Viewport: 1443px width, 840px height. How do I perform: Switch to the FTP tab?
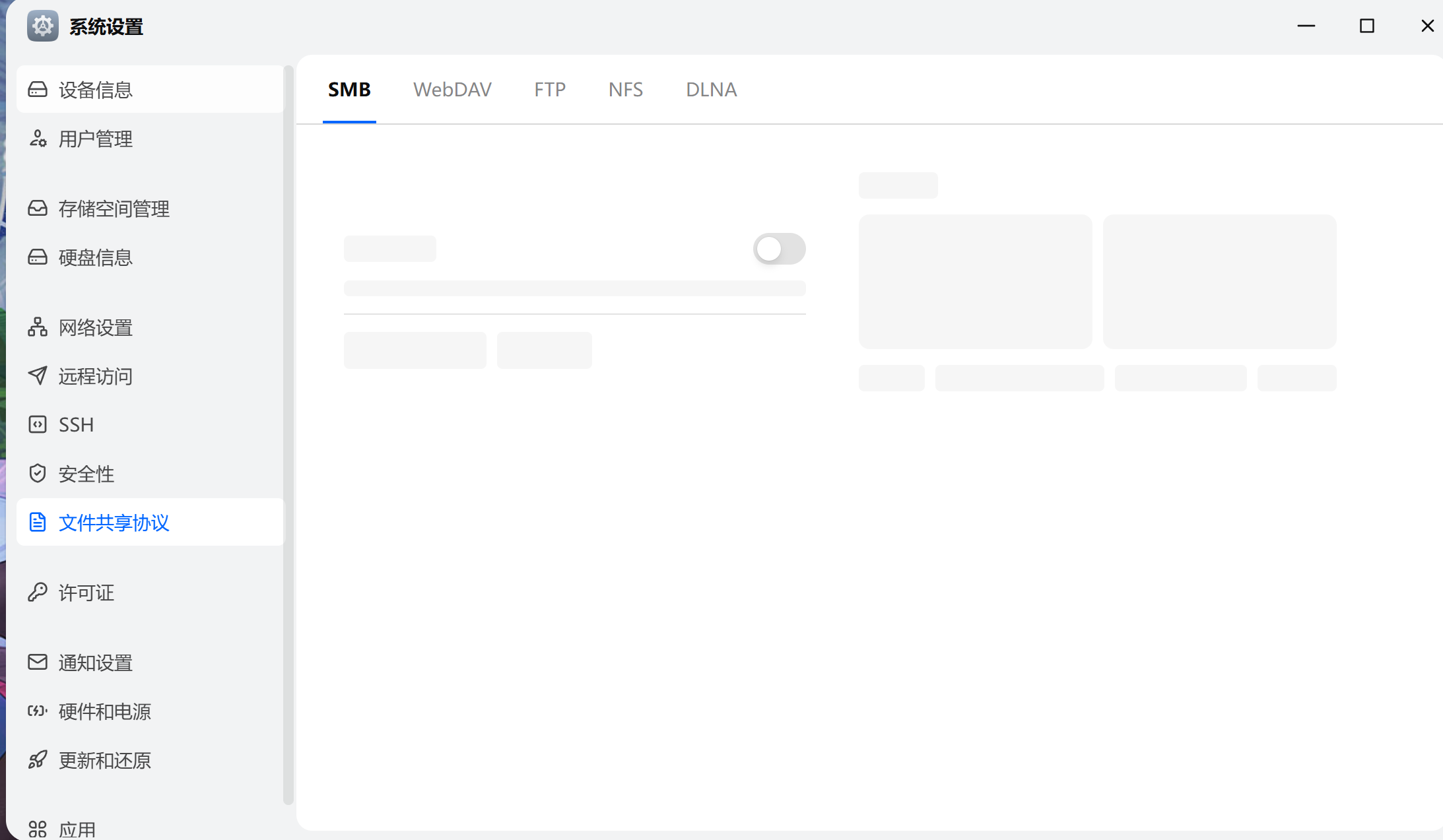tap(550, 90)
